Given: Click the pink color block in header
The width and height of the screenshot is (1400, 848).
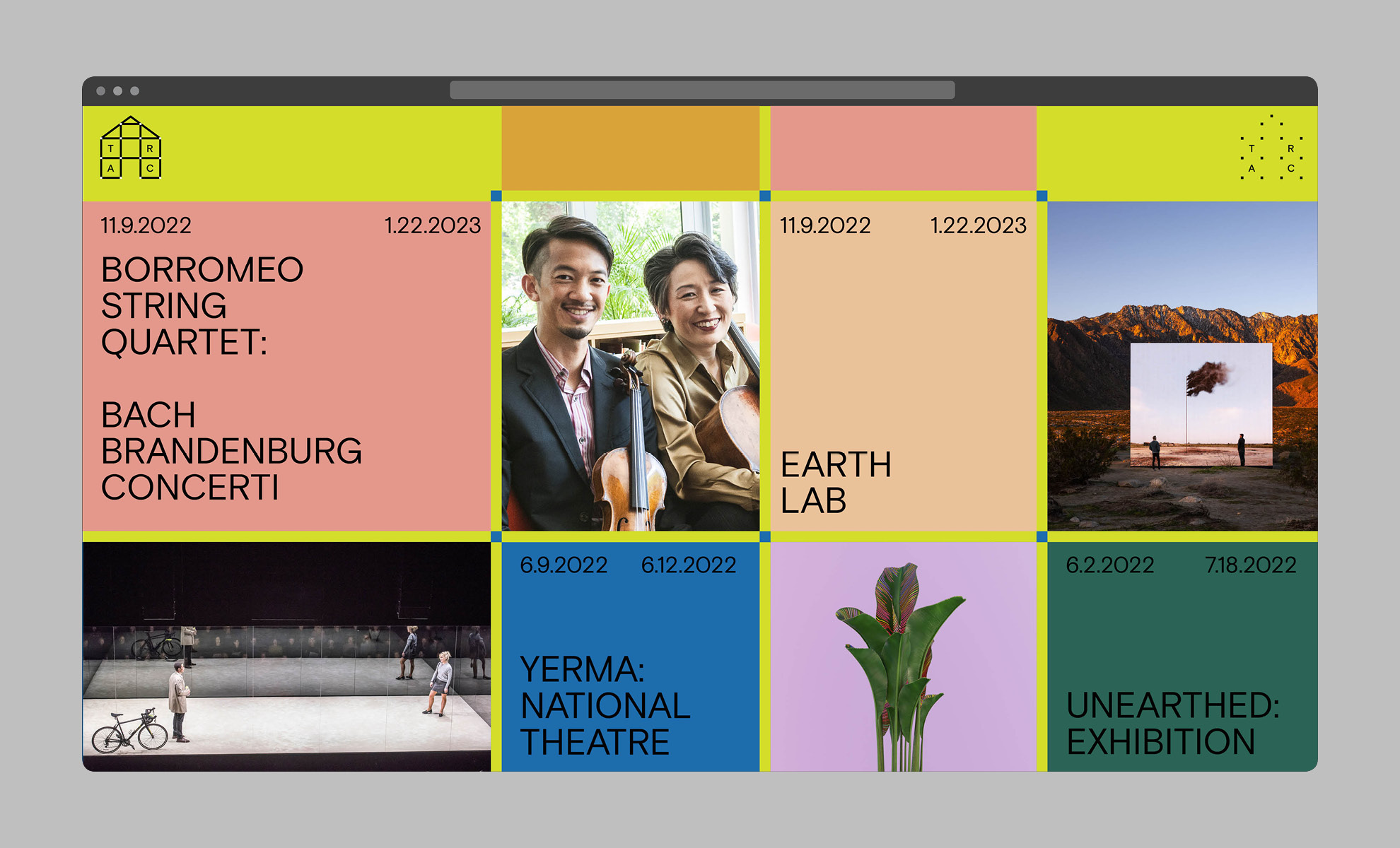Looking at the screenshot, I should pos(903,148).
